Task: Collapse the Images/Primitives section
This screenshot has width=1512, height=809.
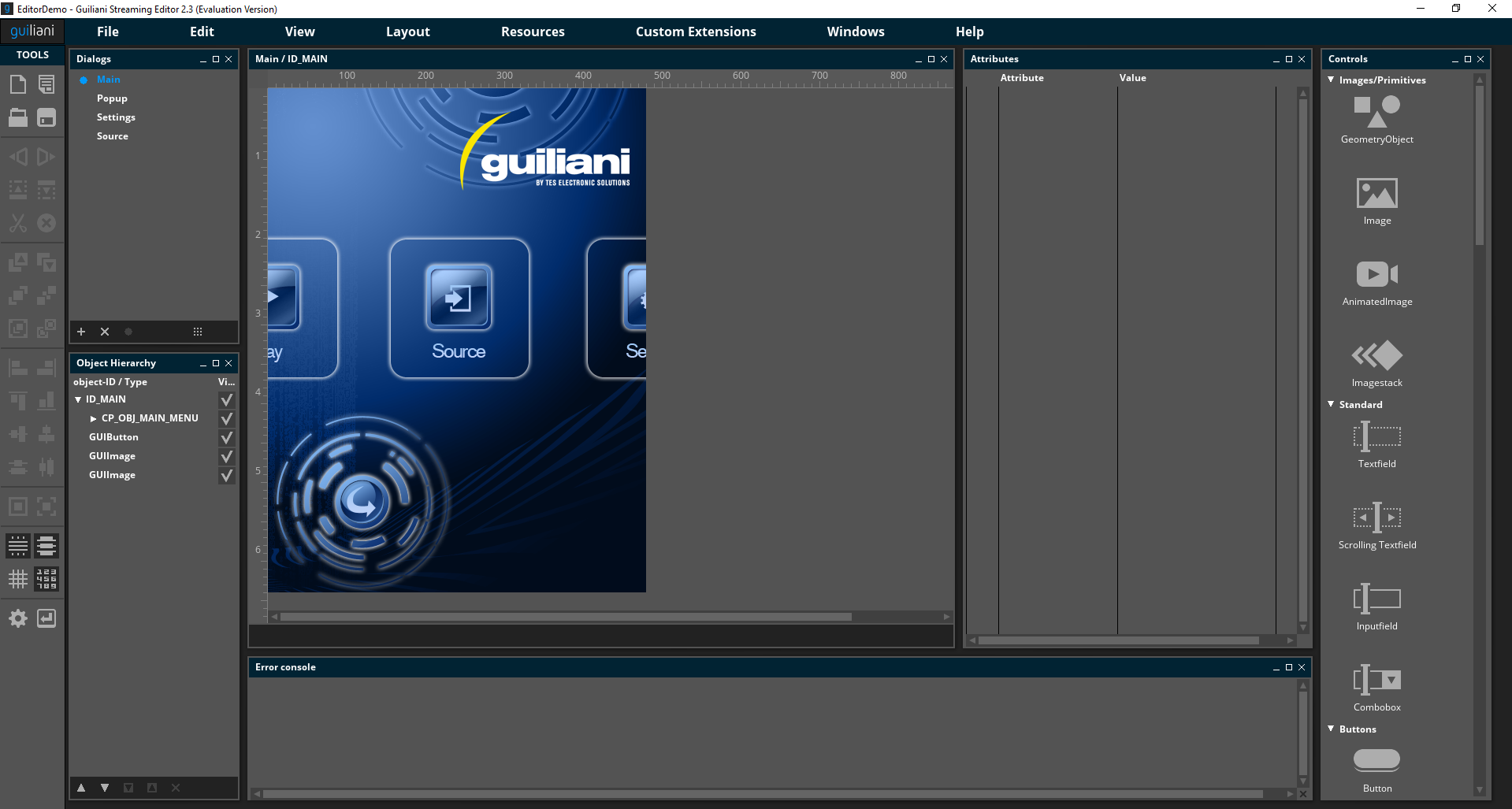Action: (x=1331, y=80)
